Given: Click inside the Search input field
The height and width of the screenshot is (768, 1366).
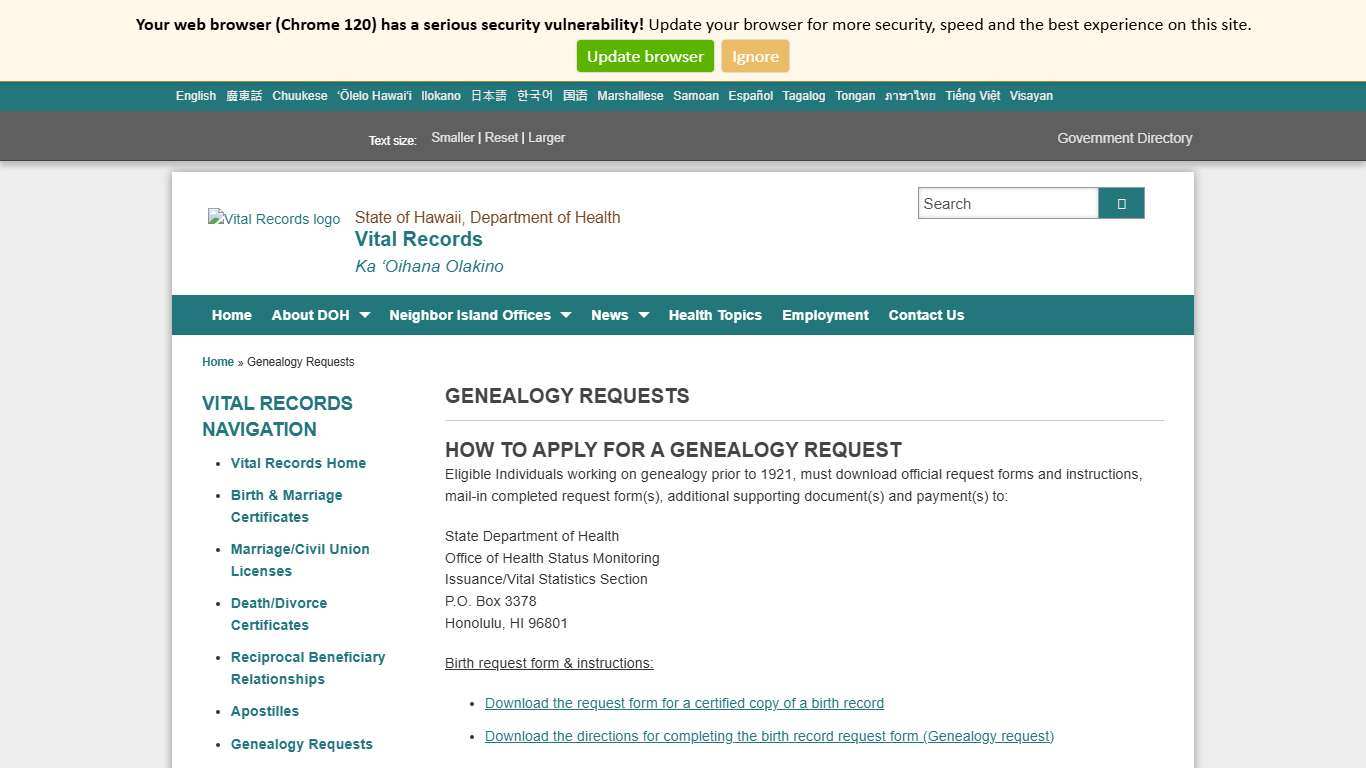Looking at the screenshot, I should coord(1007,203).
